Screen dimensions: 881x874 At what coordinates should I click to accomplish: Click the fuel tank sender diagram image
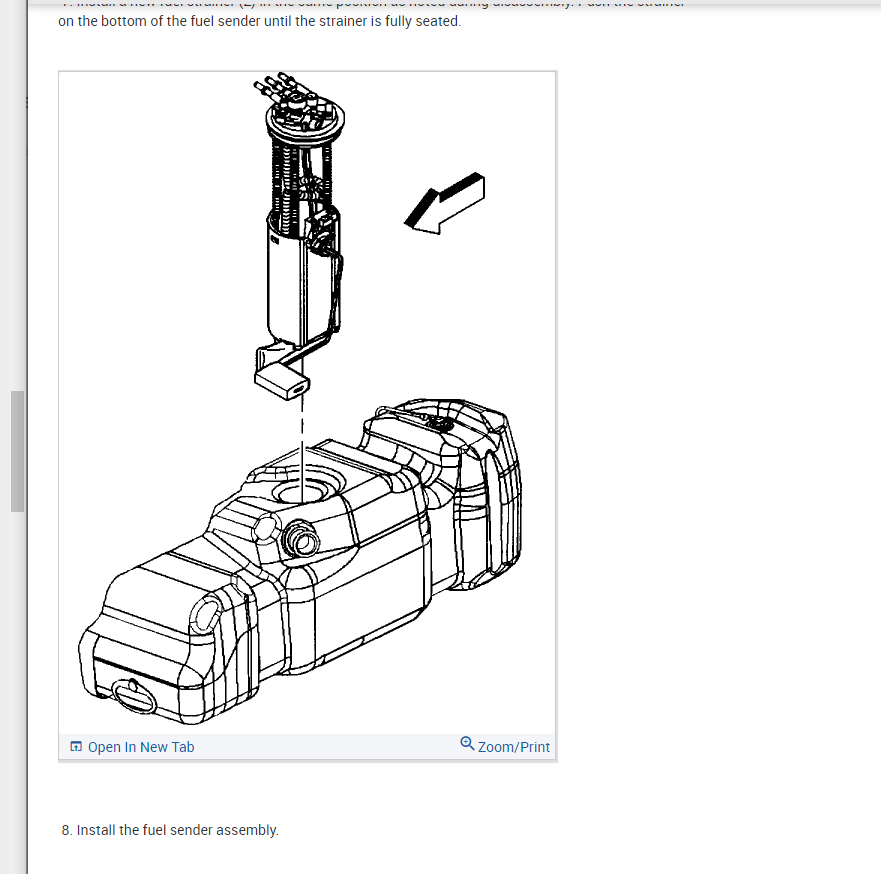click(307, 402)
